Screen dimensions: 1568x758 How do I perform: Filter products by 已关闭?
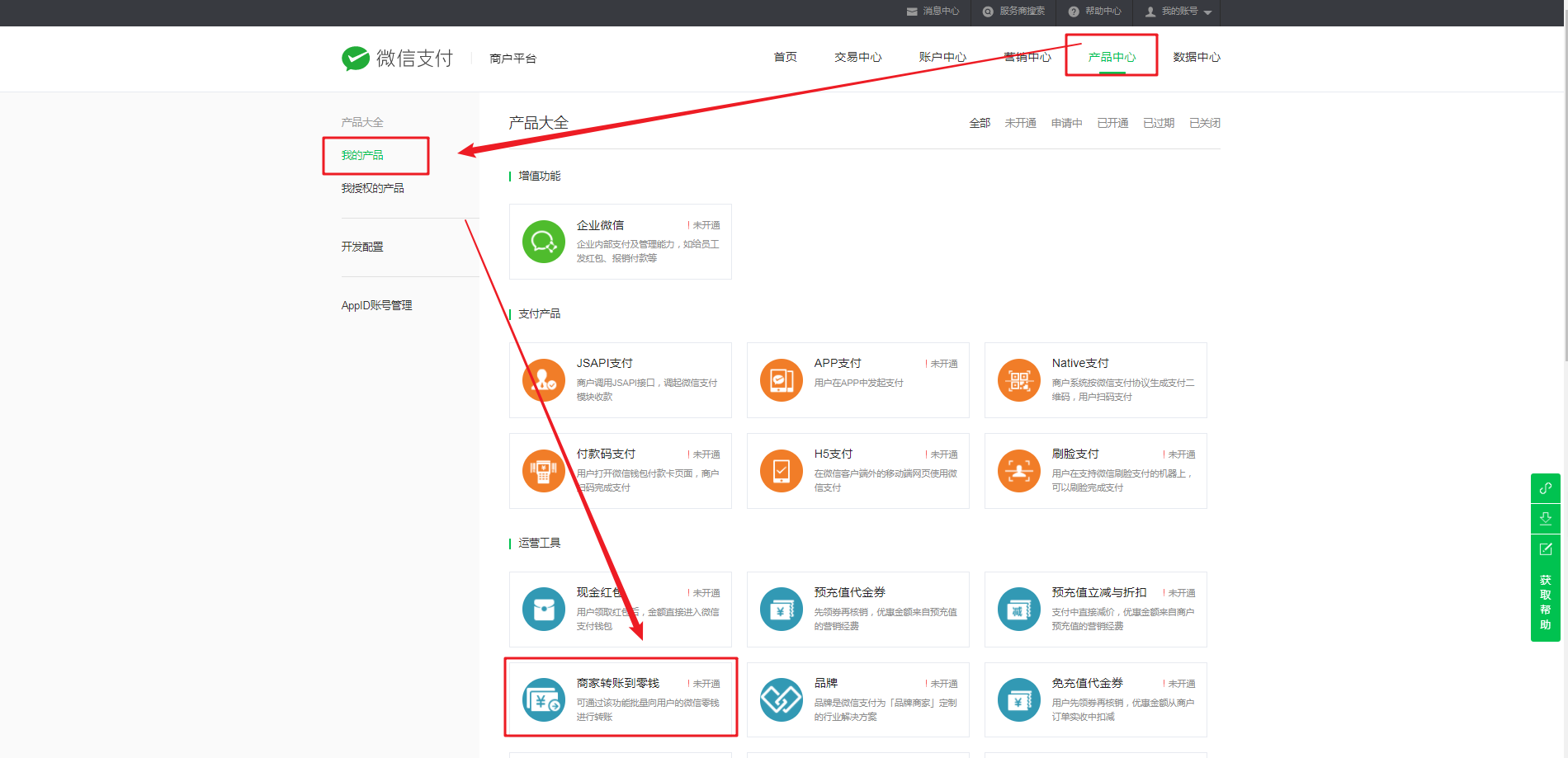pyautogui.click(x=1205, y=123)
